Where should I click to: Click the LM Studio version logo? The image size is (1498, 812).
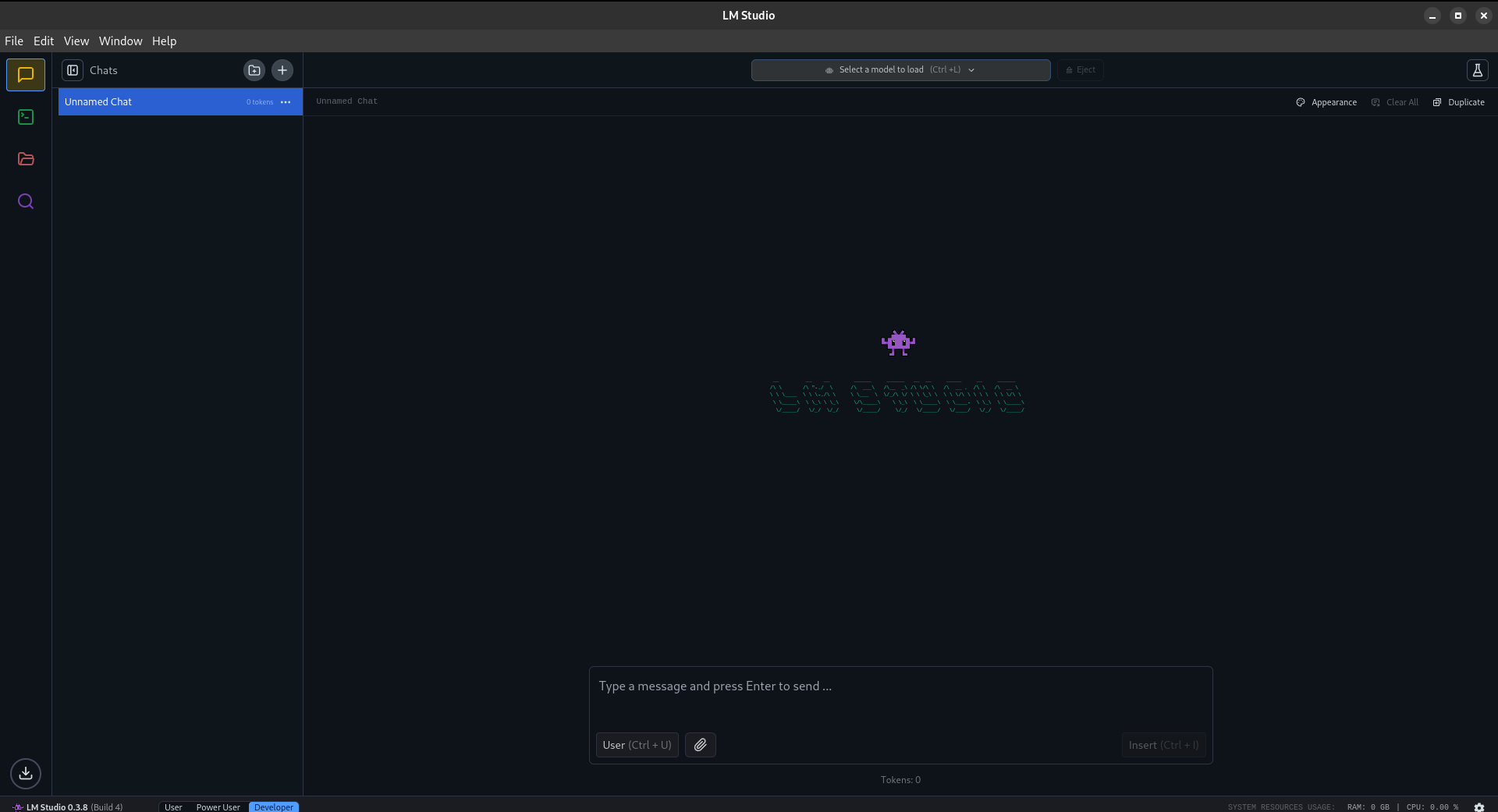coord(18,807)
